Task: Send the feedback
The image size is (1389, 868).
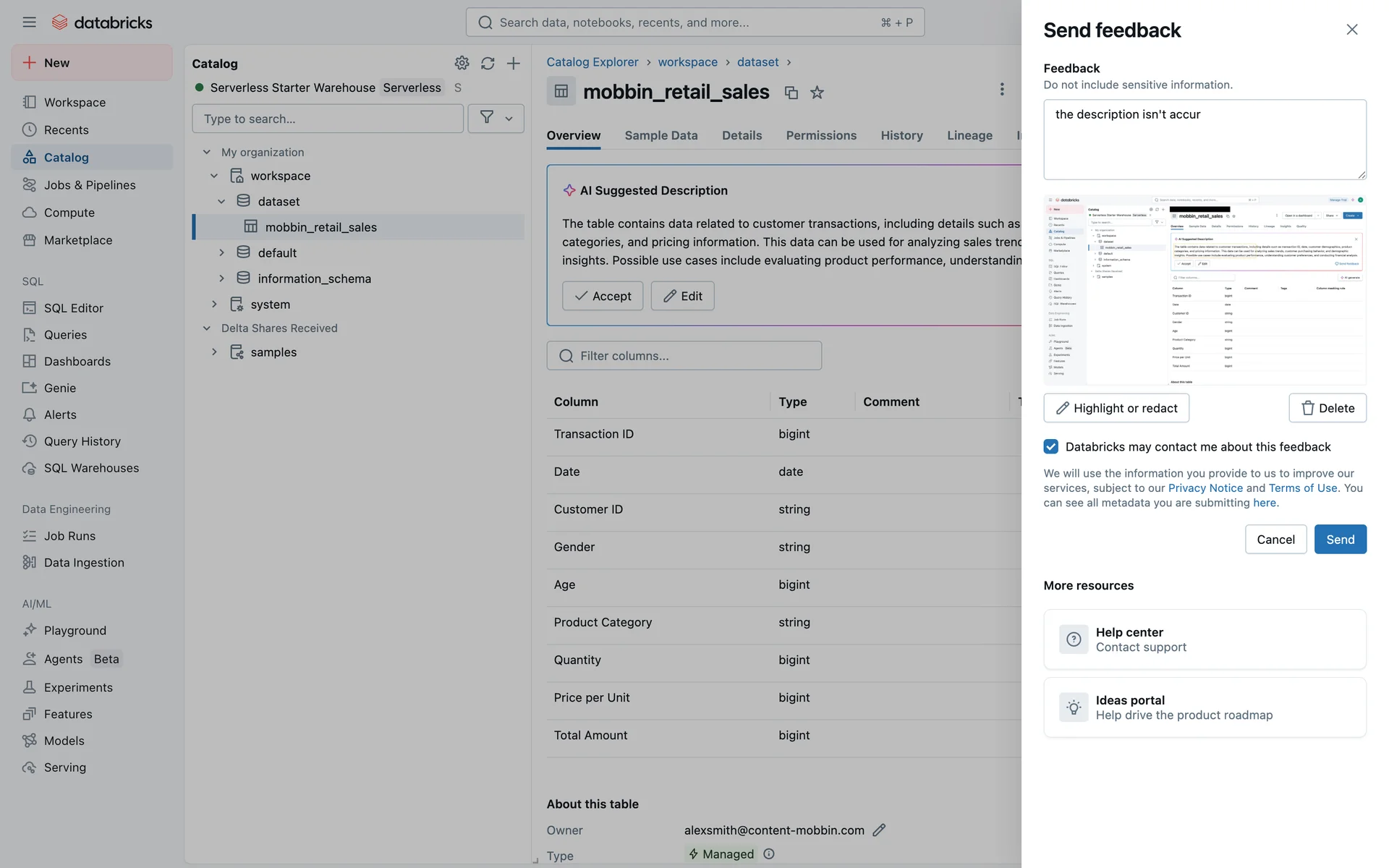Action: pyautogui.click(x=1339, y=539)
